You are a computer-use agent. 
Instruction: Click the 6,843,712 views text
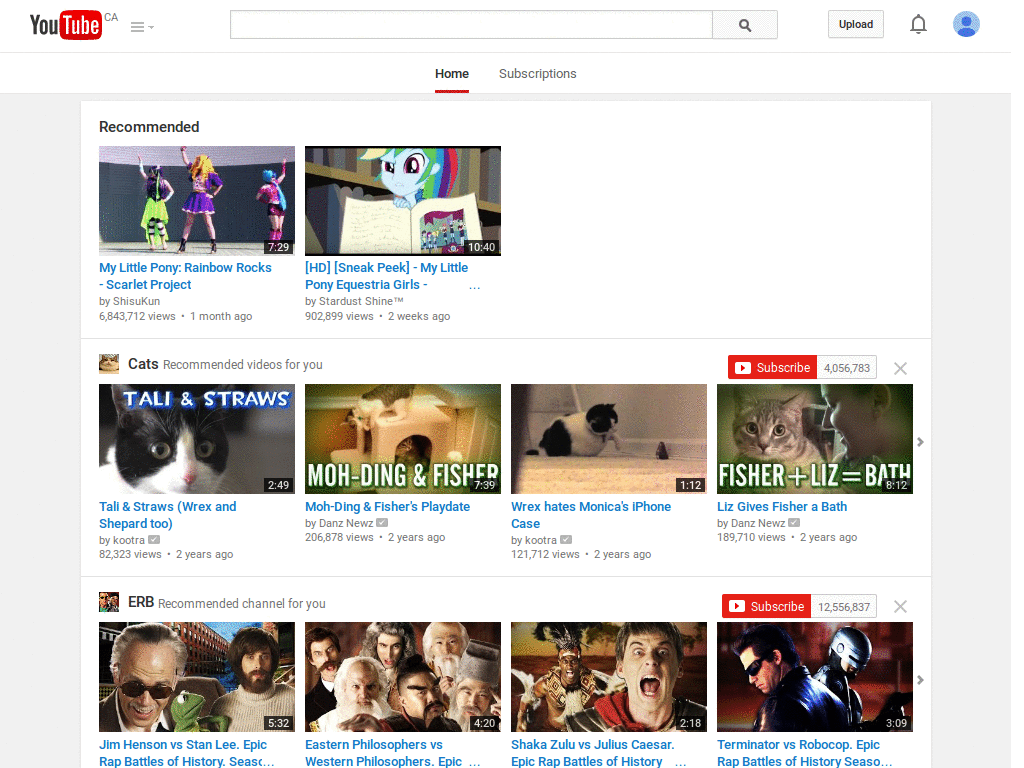pyautogui.click(x=137, y=316)
